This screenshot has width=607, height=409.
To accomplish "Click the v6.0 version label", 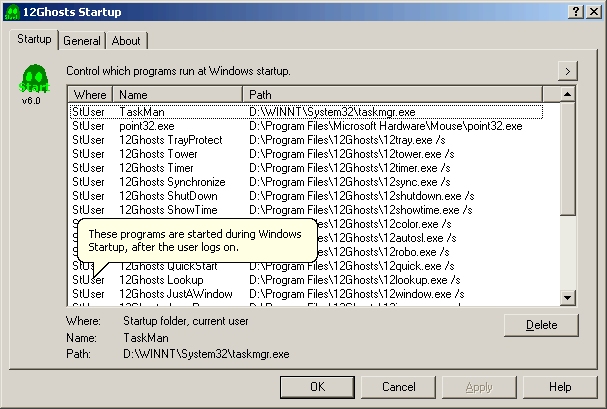I will click(x=31, y=101).
